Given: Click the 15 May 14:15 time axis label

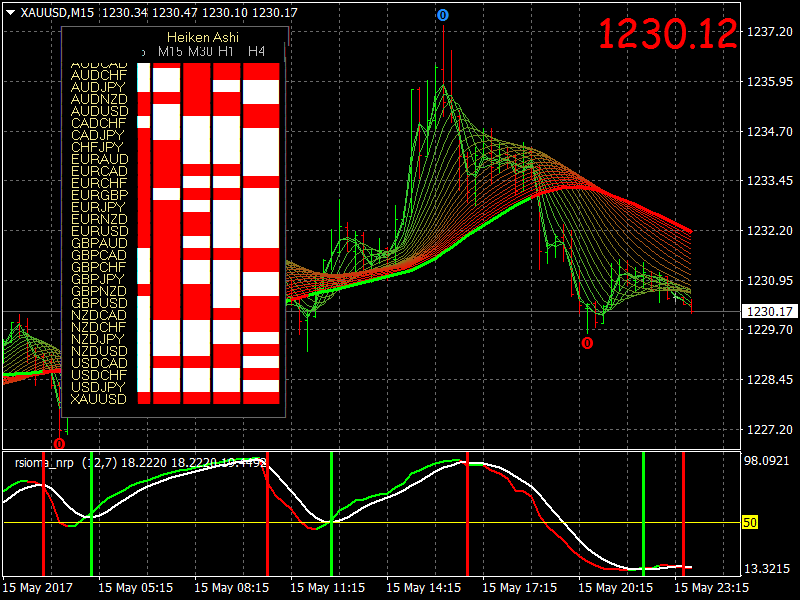Looking at the screenshot, I should click(423, 588).
